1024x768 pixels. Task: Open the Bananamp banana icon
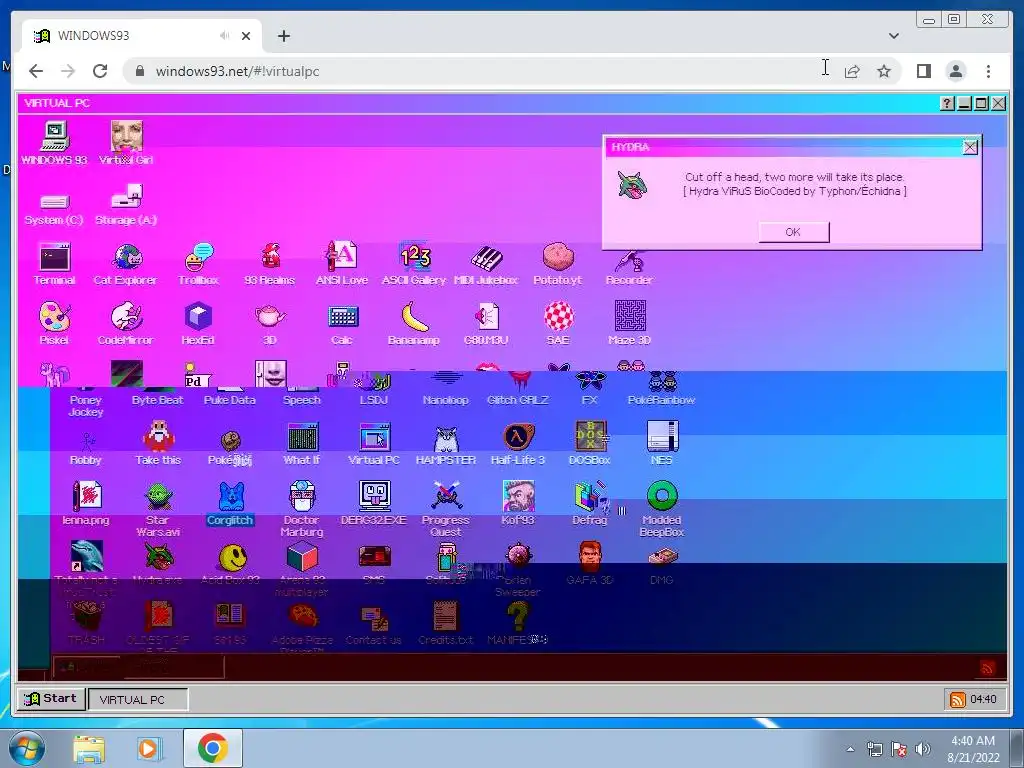pyautogui.click(x=414, y=317)
